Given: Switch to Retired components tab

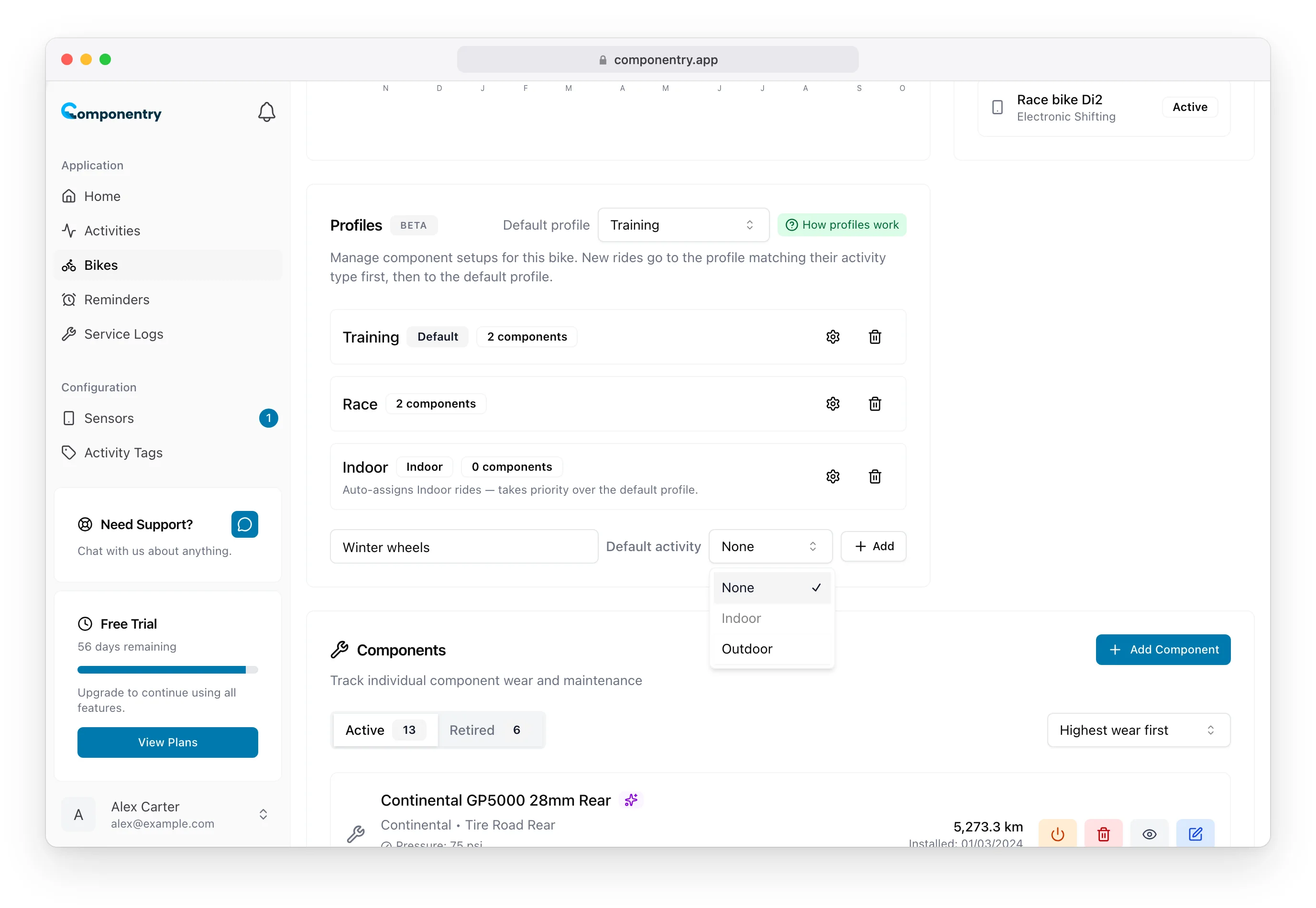Looking at the screenshot, I should point(491,730).
